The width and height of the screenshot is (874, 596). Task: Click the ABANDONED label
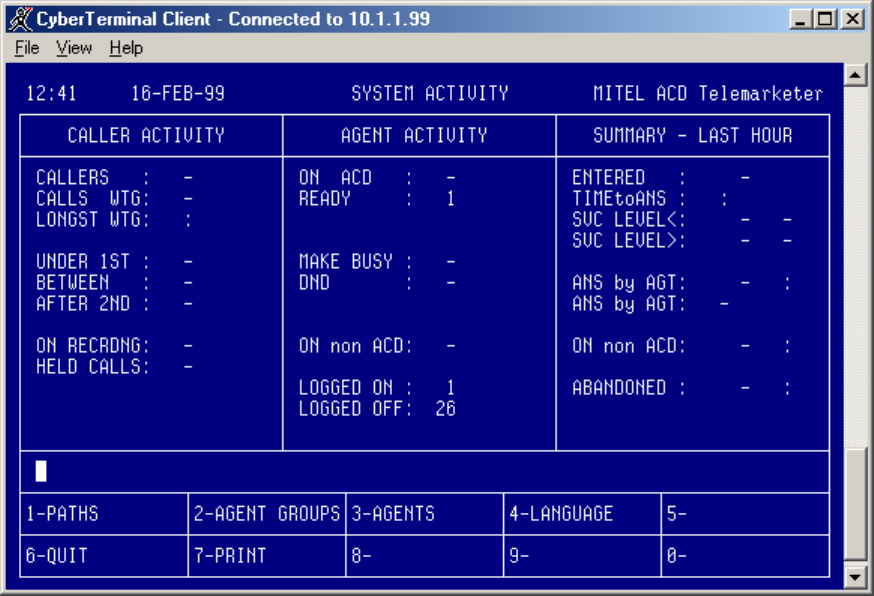619,387
